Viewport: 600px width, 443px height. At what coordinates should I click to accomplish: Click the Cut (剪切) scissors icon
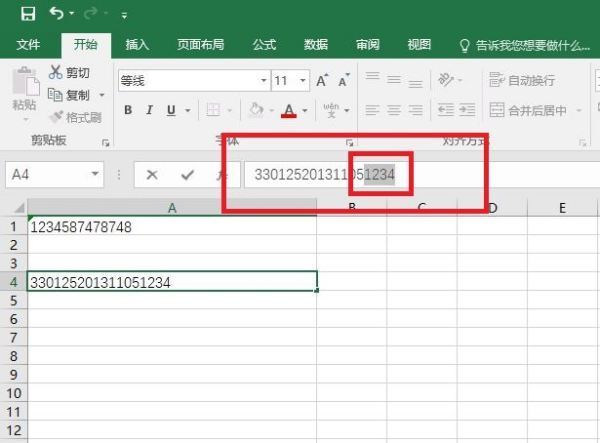click(56, 73)
